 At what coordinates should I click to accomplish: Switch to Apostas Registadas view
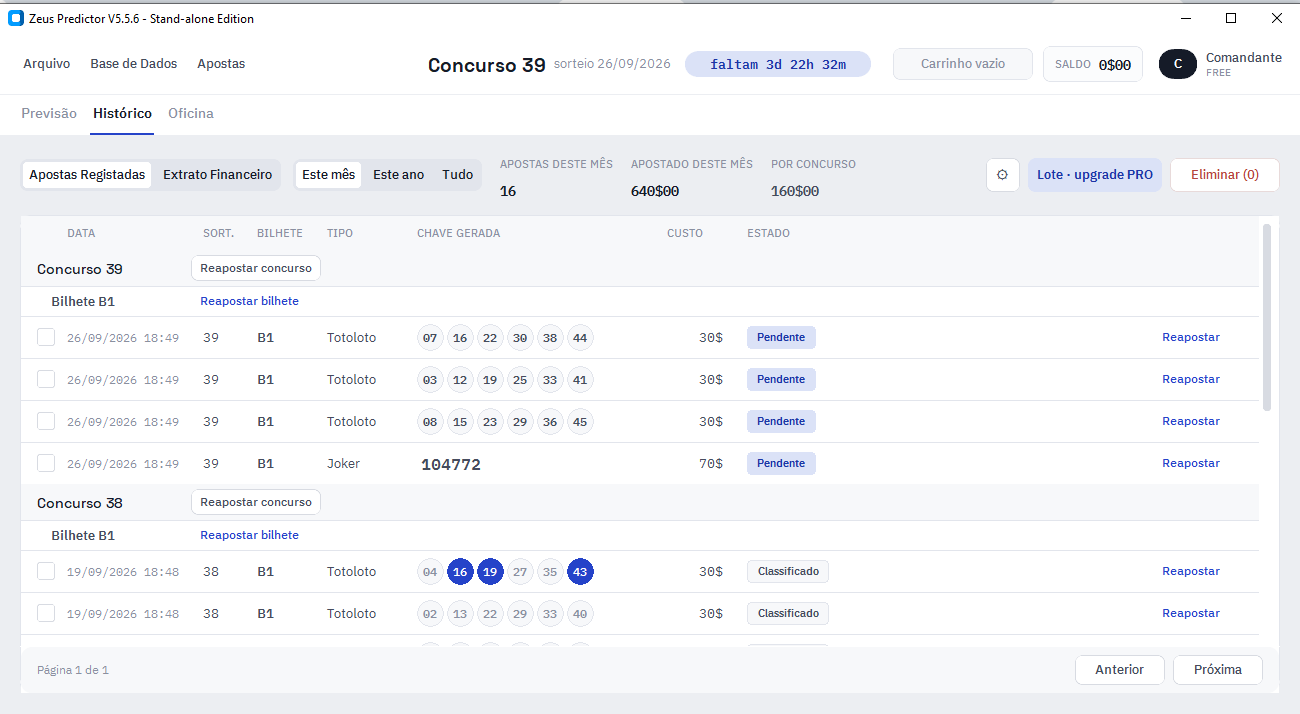87,175
